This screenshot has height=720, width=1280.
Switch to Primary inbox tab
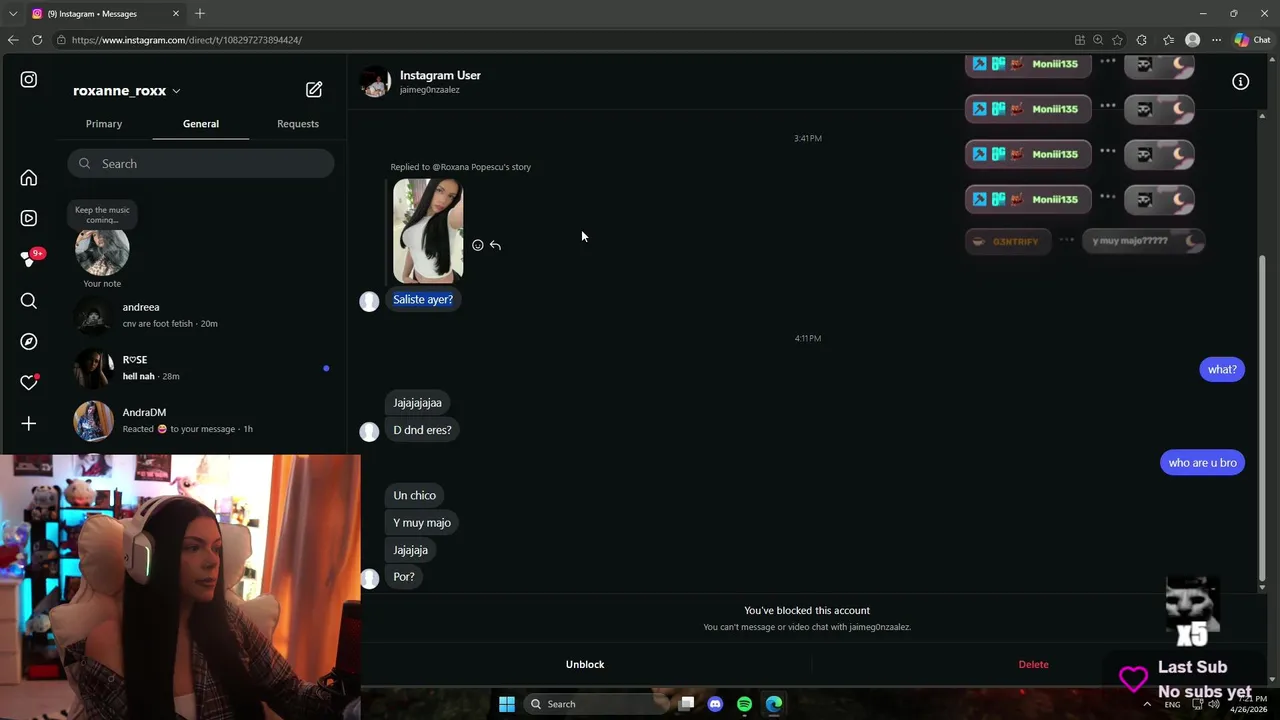104,124
